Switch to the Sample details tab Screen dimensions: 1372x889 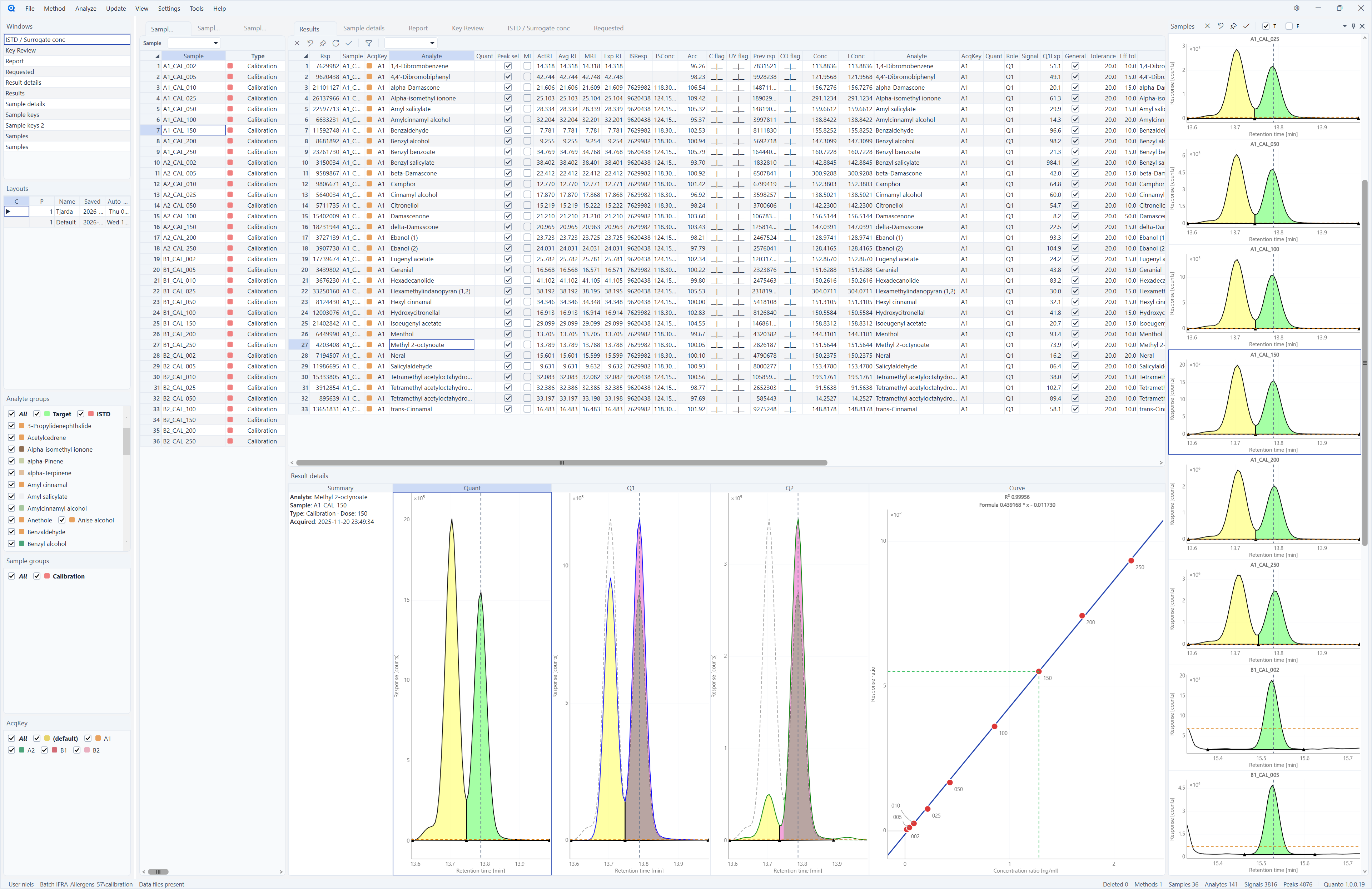point(364,28)
